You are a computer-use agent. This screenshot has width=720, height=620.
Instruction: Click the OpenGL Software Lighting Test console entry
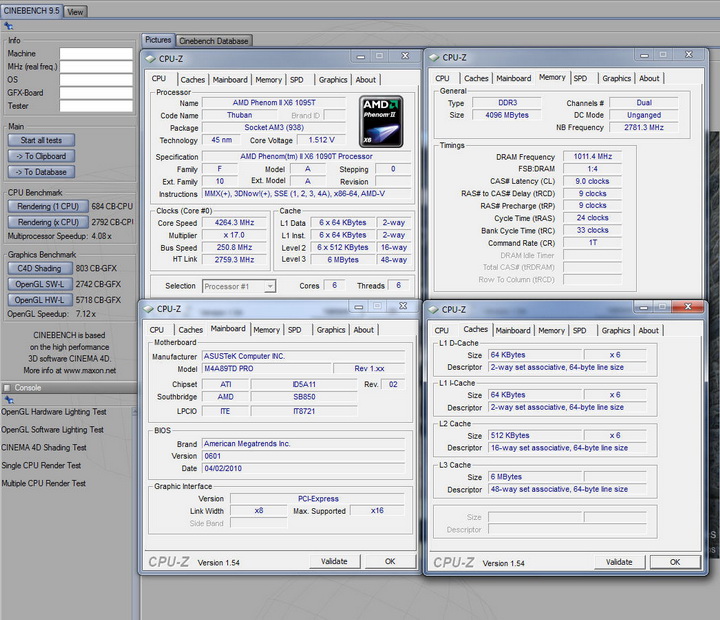coord(52,430)
